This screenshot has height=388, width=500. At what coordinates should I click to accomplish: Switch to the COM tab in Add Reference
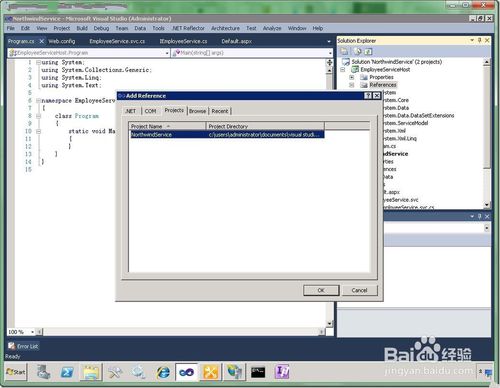click(150, 111)
